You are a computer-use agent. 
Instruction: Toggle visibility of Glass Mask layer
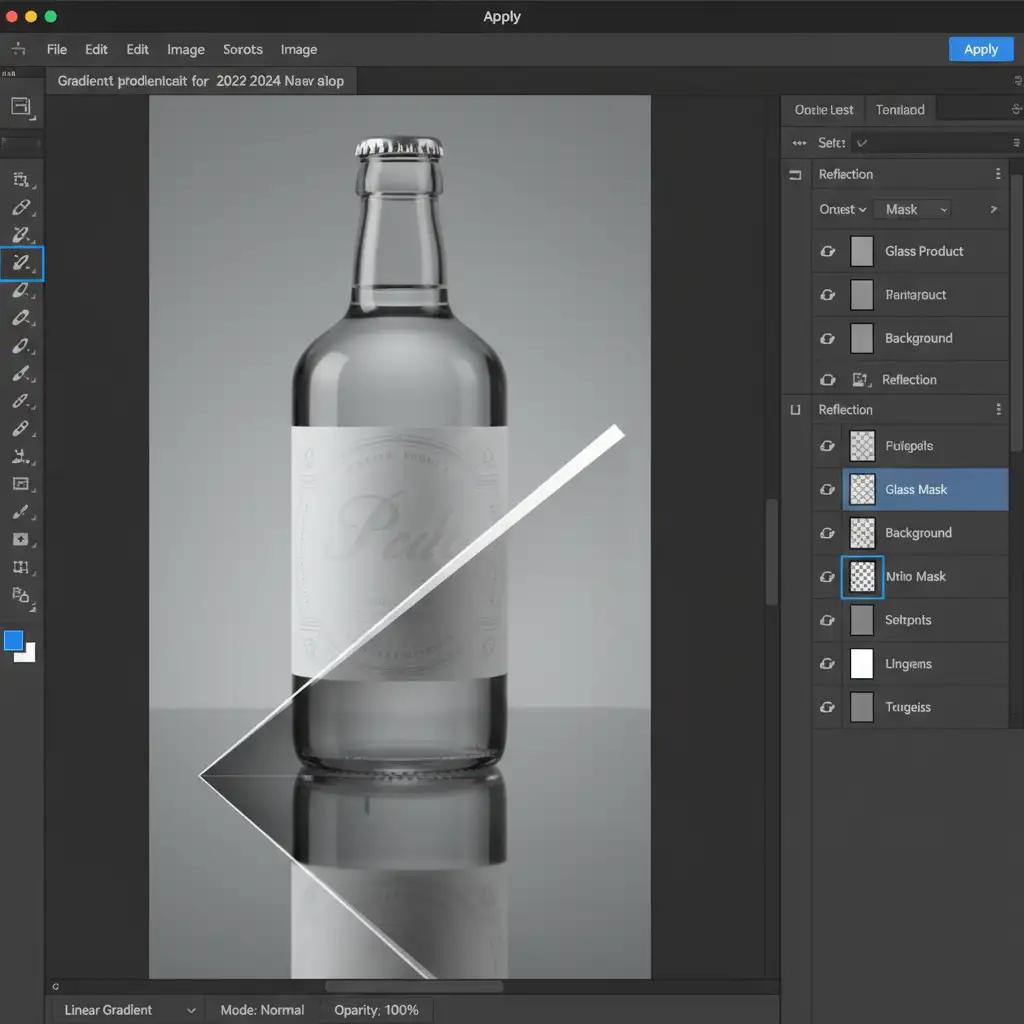[827, 489]
